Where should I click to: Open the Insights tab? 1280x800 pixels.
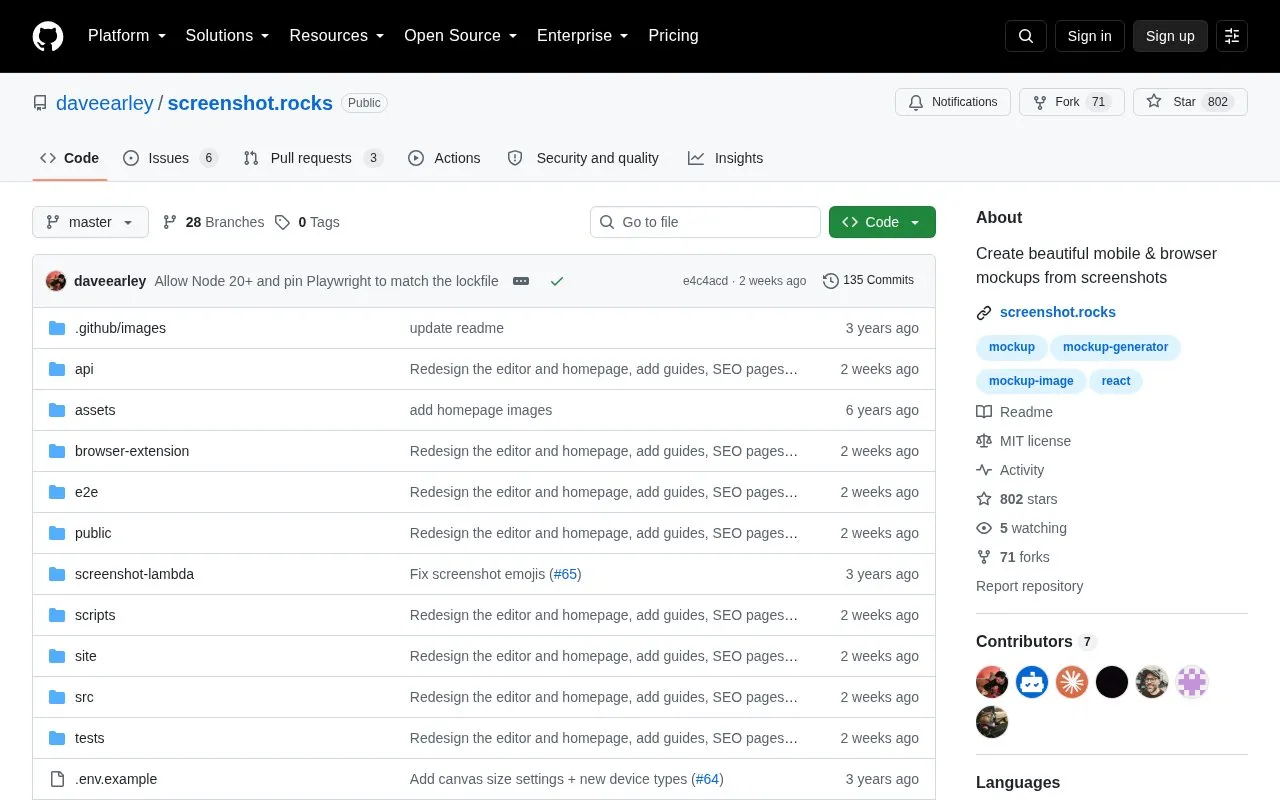(x=725, y=158)
